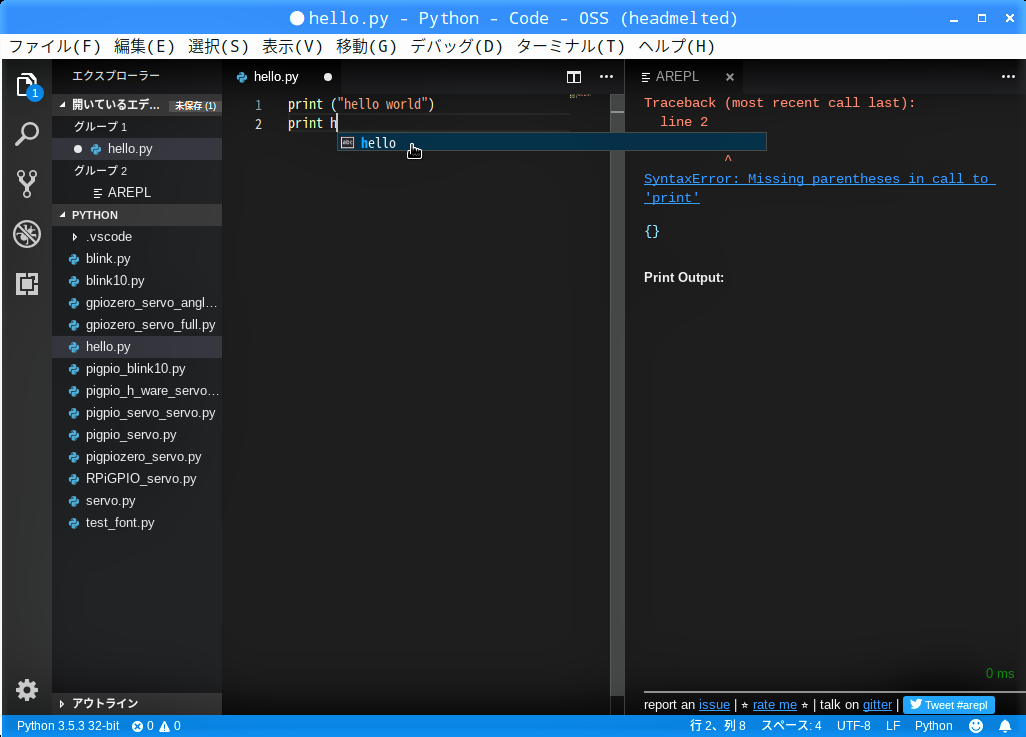
Task: Open the rate me link
Action: (775, 705)
